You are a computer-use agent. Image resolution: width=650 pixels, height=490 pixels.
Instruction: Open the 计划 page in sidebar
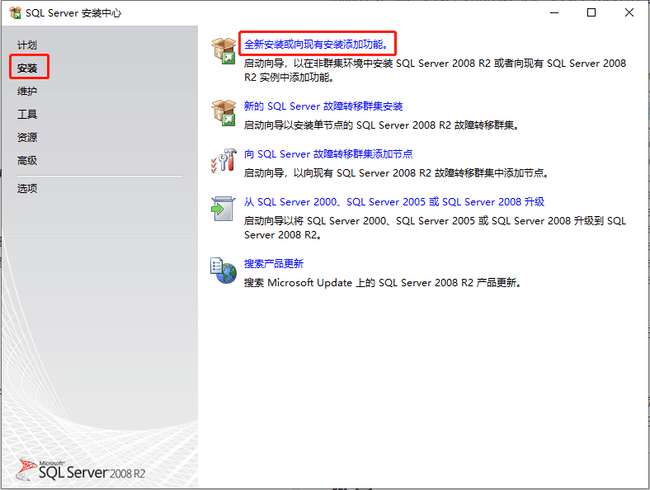(x=27, y=45)
